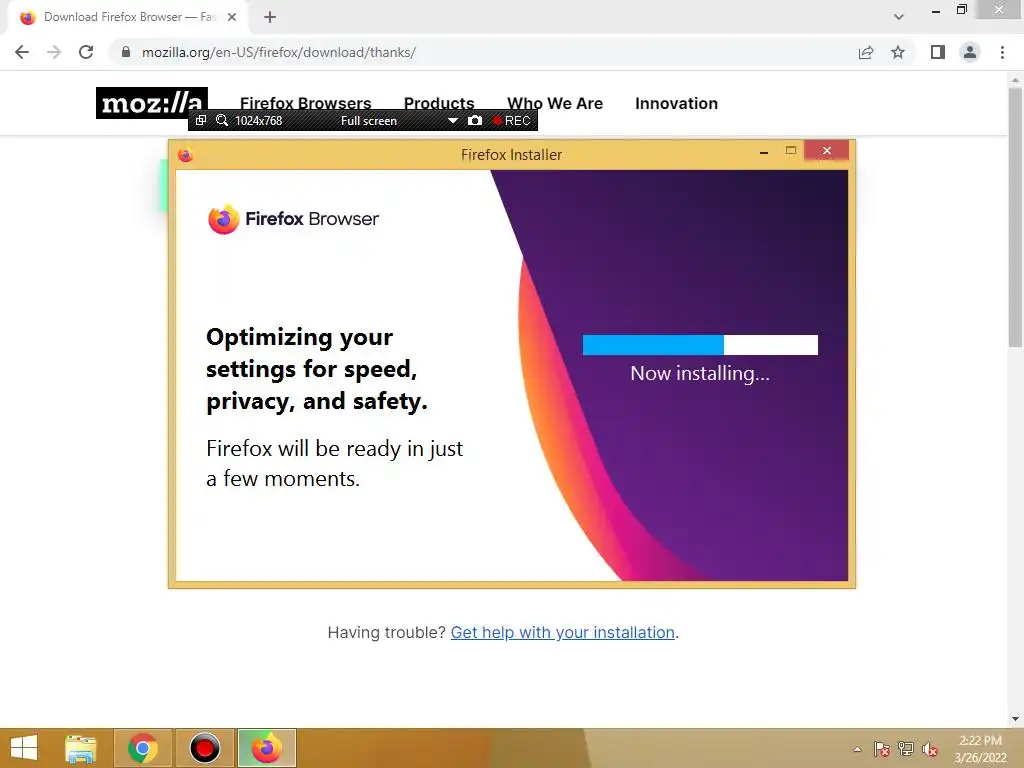Open Who We Are menu

tap(555, 103)
